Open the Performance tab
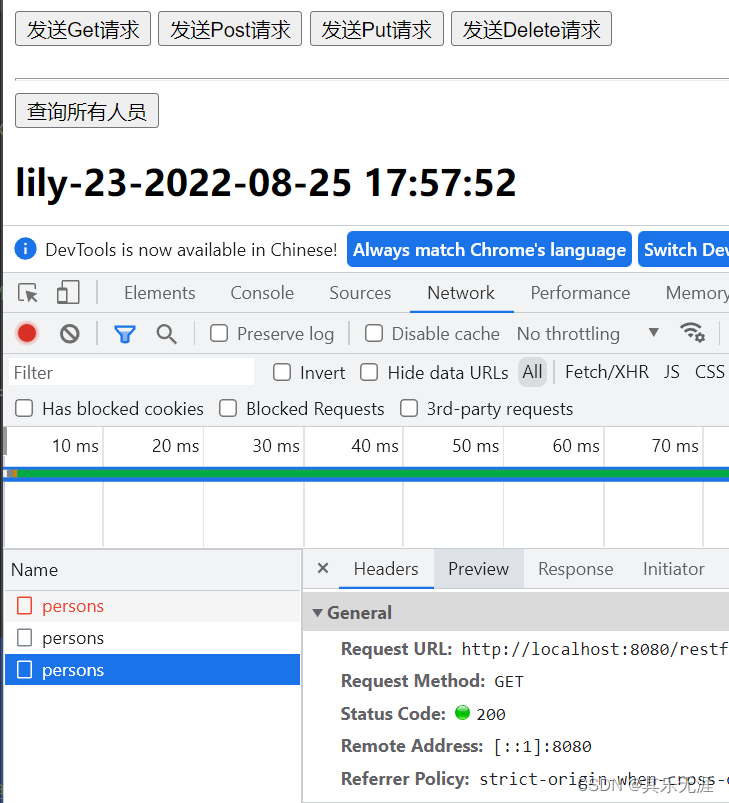The height and width of the screenshot is (803, 729). (580, 293)
